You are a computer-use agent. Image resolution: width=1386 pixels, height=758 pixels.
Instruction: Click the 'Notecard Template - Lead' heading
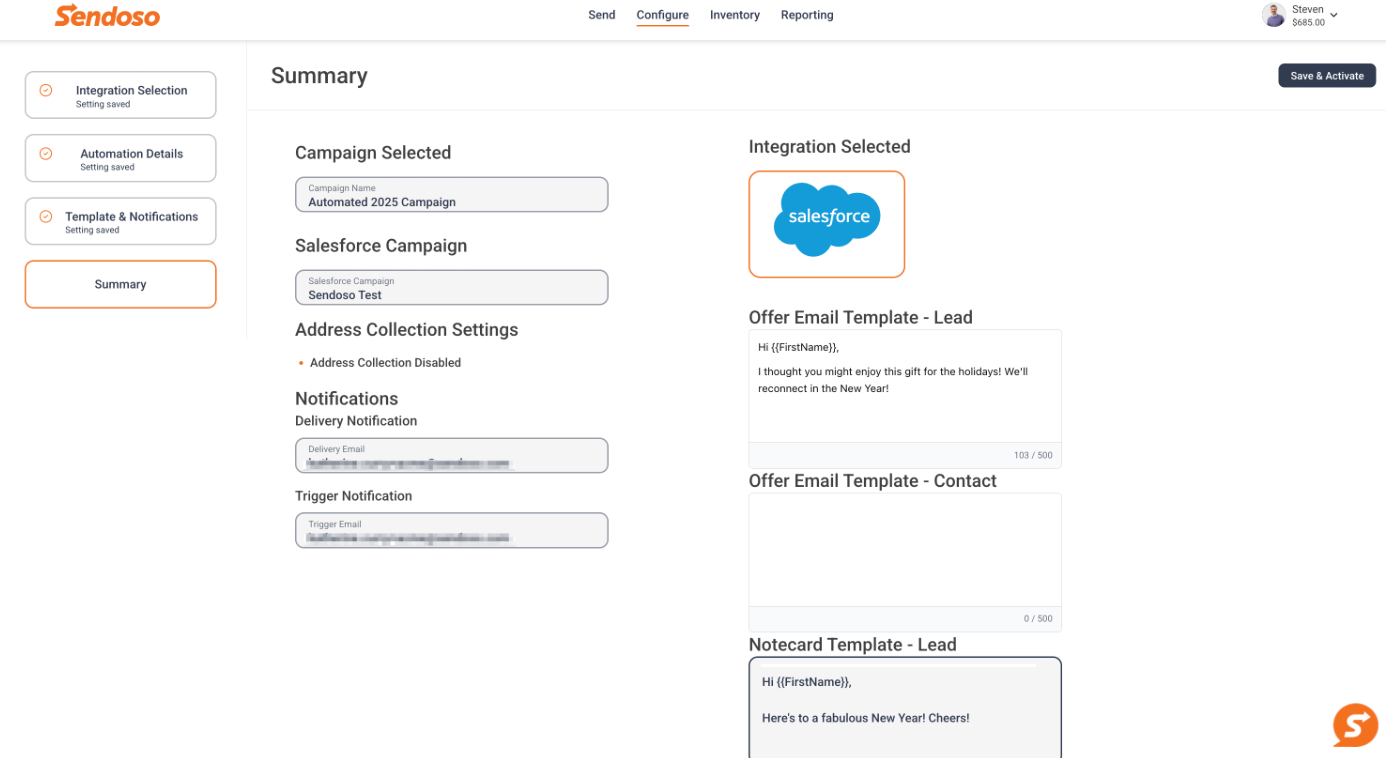[852, 645]
